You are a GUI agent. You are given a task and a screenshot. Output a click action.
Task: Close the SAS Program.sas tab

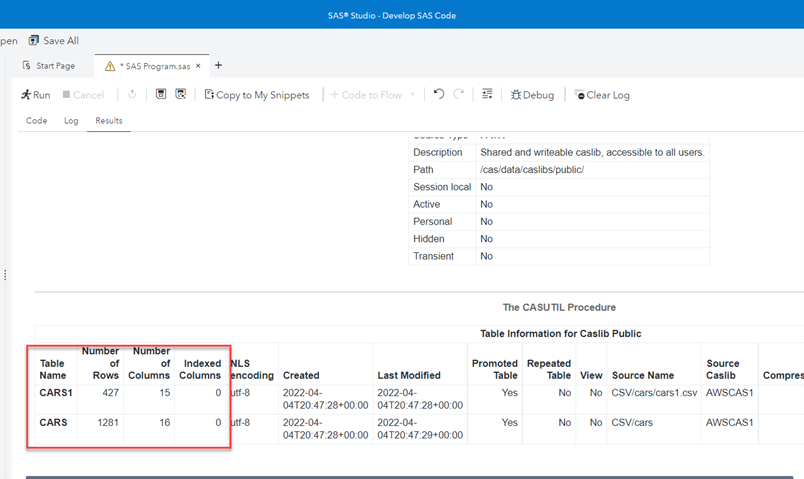(198, 66)
